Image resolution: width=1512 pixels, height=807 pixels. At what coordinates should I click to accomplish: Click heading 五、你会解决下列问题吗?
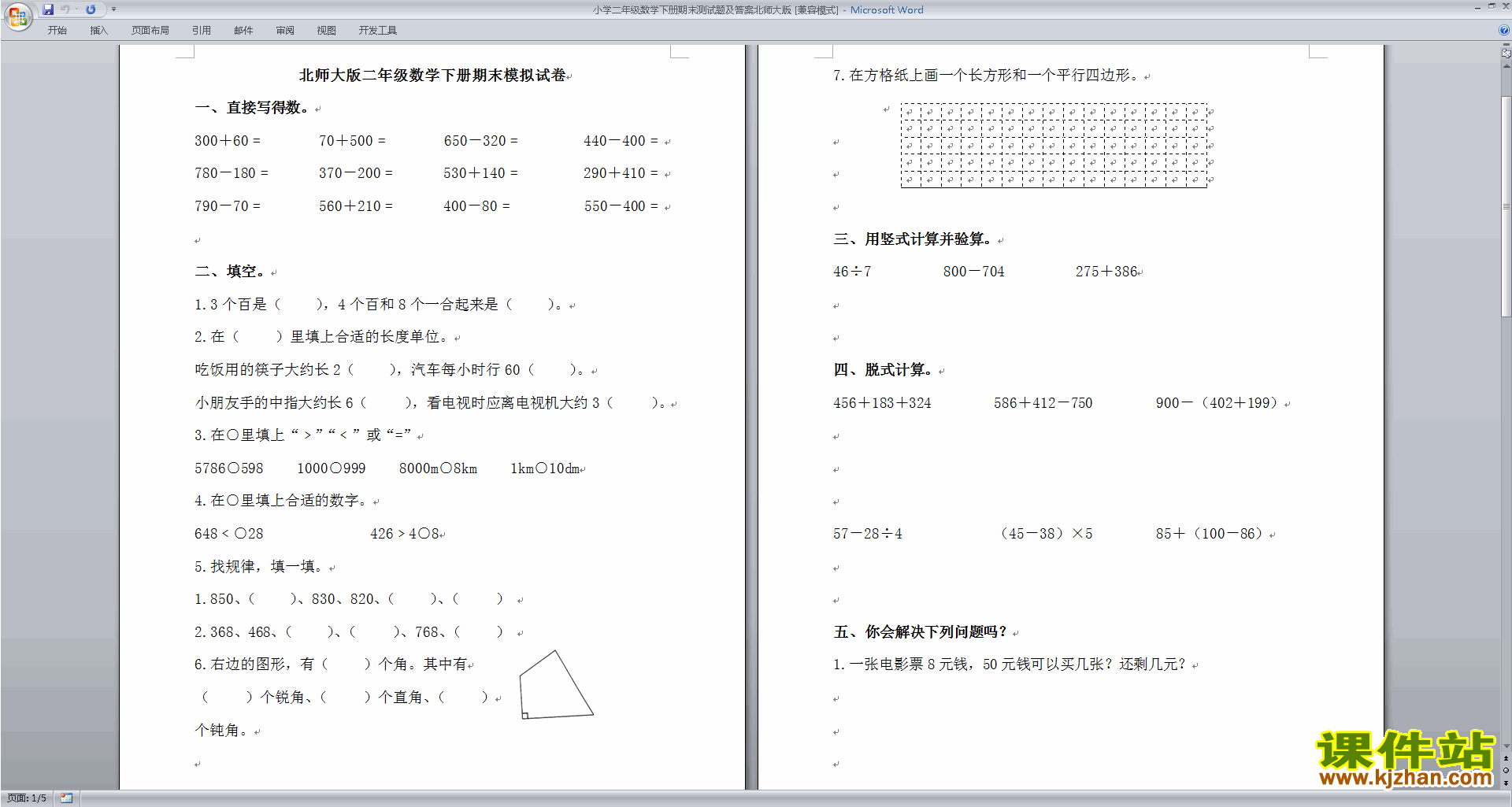[x=920, y=632]
